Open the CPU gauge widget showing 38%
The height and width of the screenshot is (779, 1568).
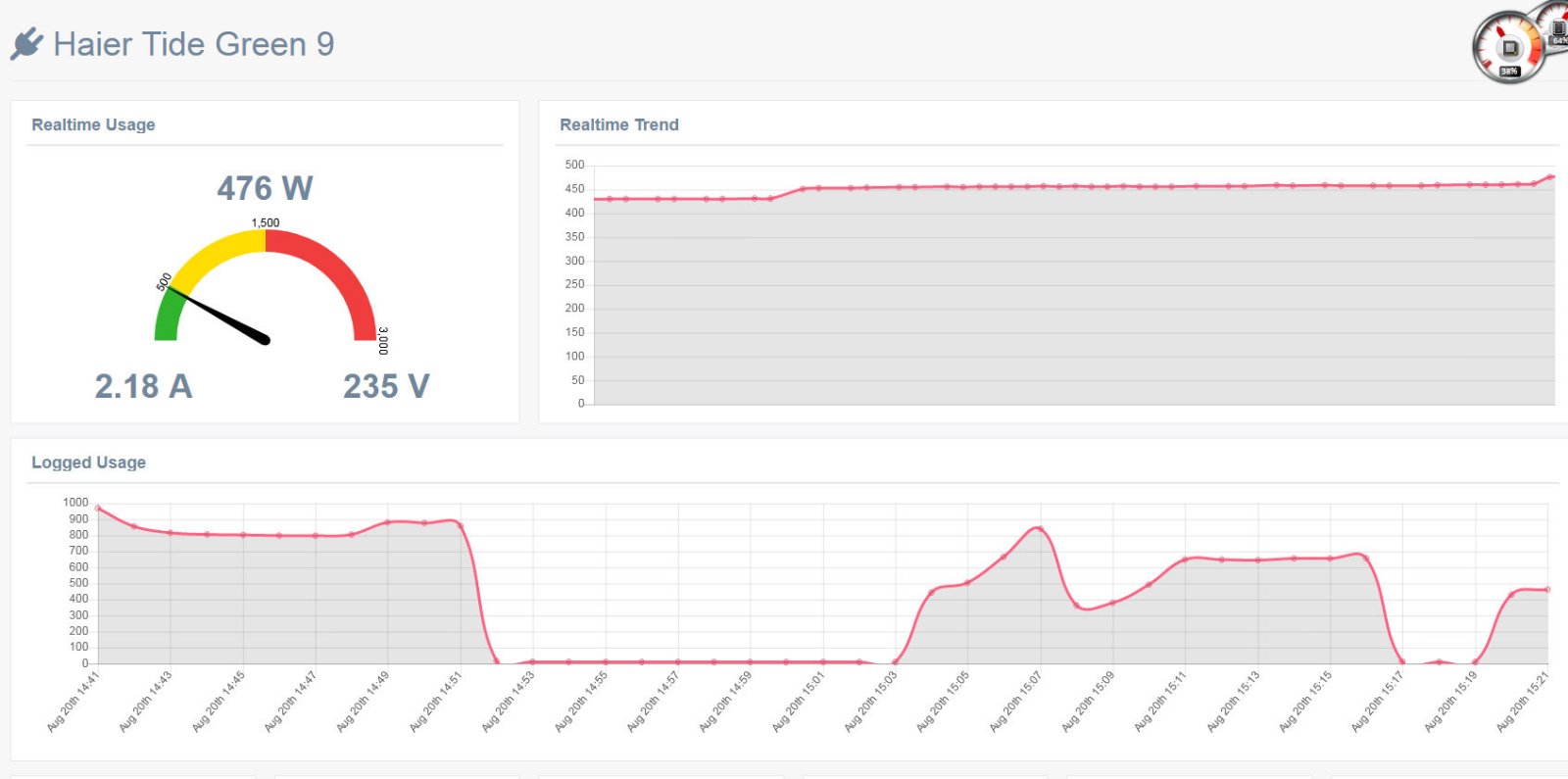click(1509, 47)
